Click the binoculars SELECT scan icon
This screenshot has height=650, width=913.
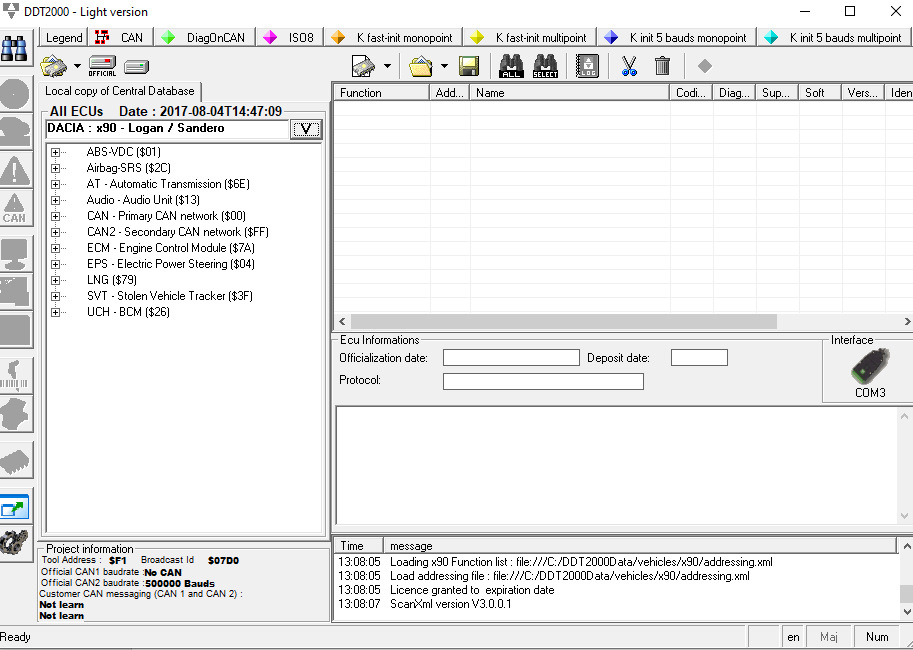545,66
